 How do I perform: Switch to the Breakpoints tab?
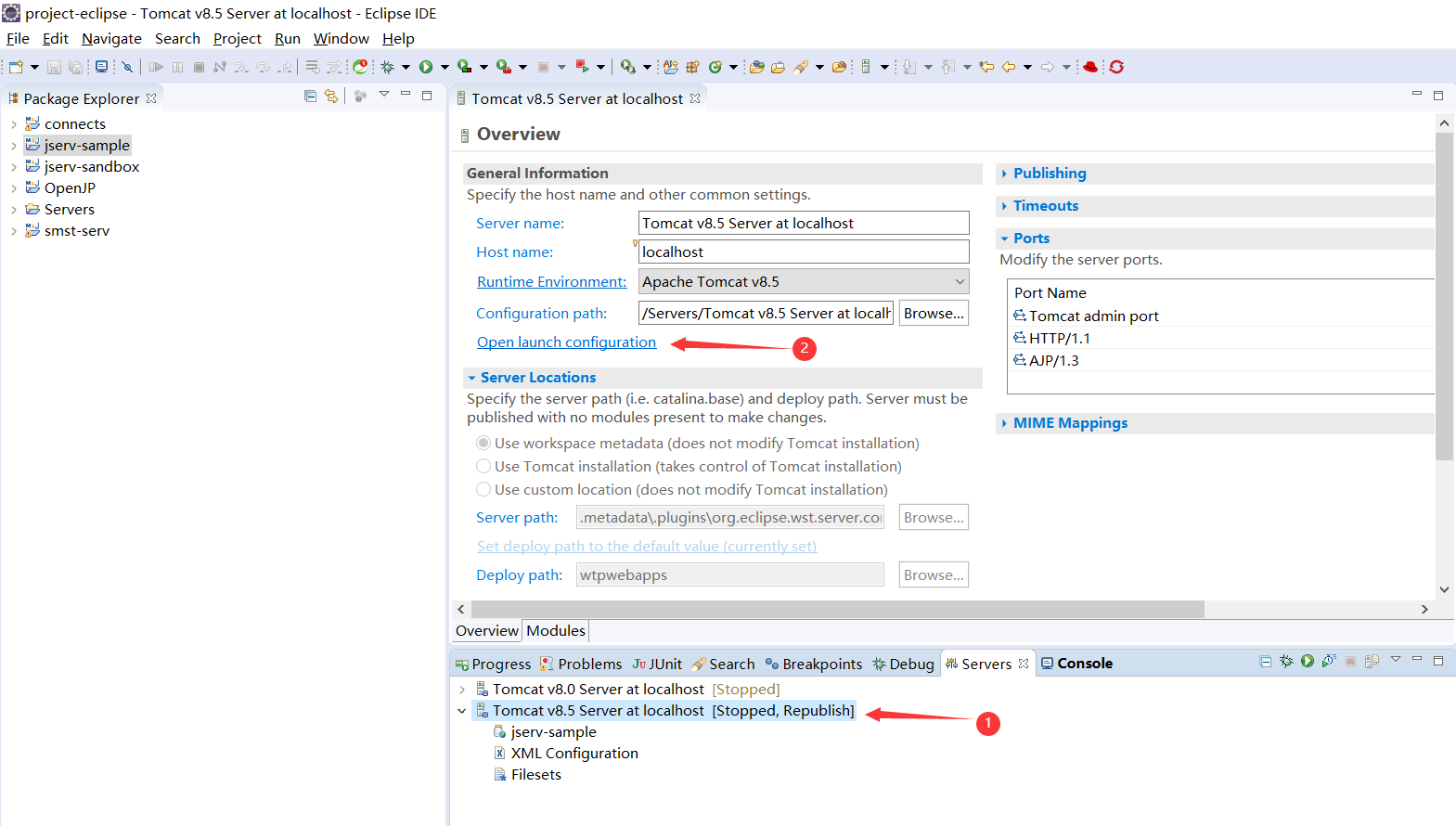814,665
